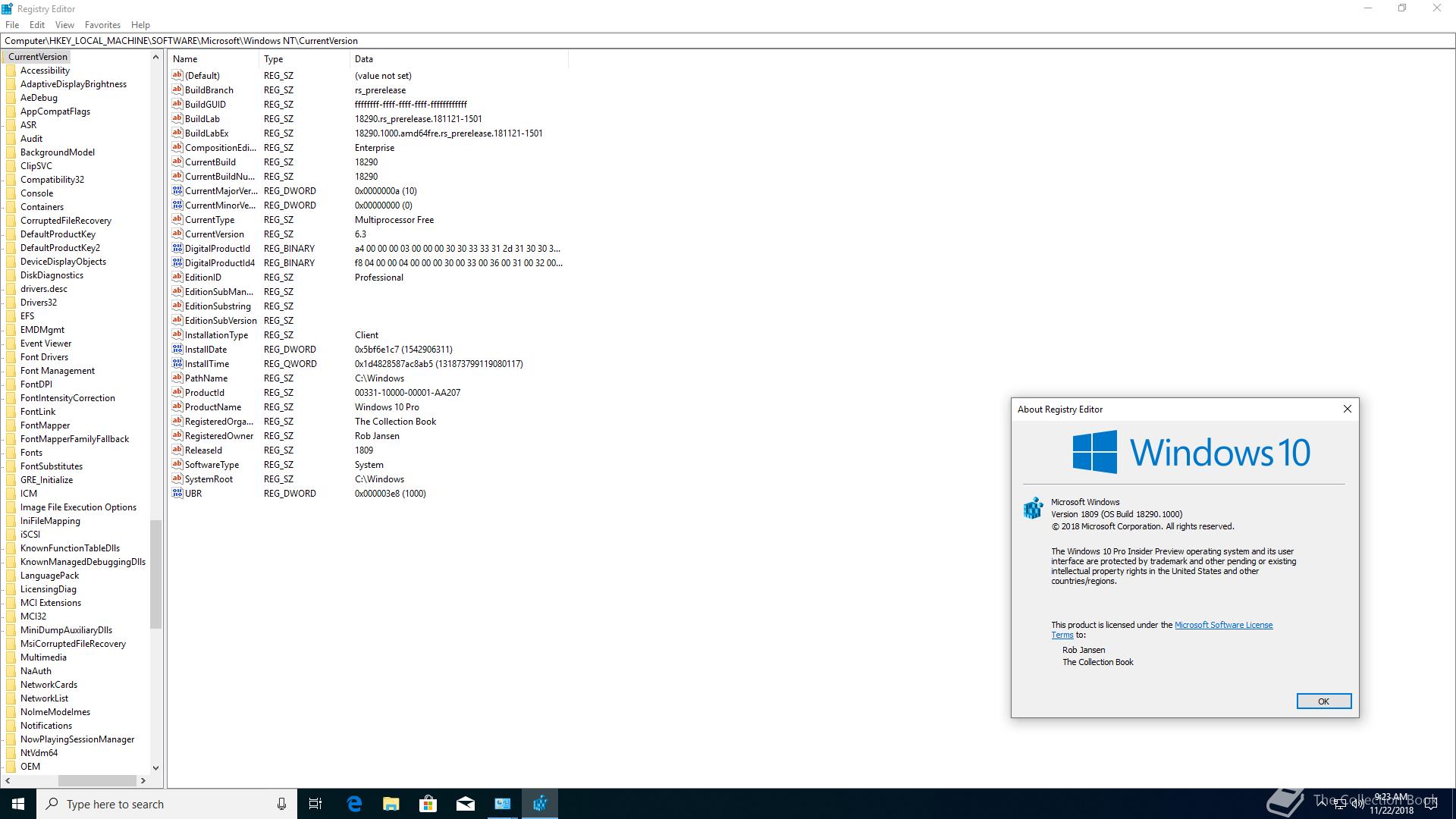Select the AppCompatFlags key

(x=55, y=111)
